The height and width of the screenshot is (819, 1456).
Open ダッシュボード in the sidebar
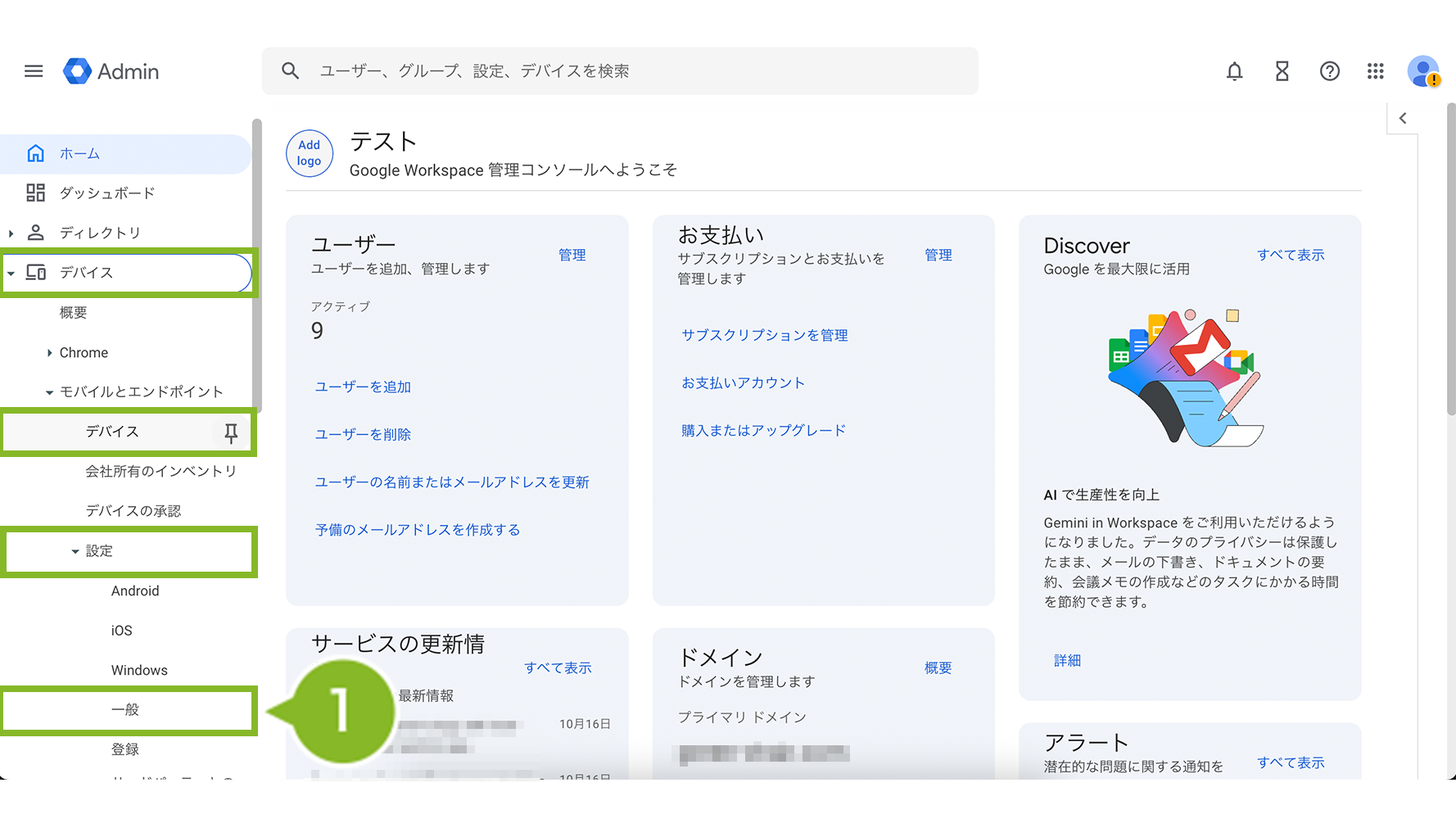click(106, 193)
